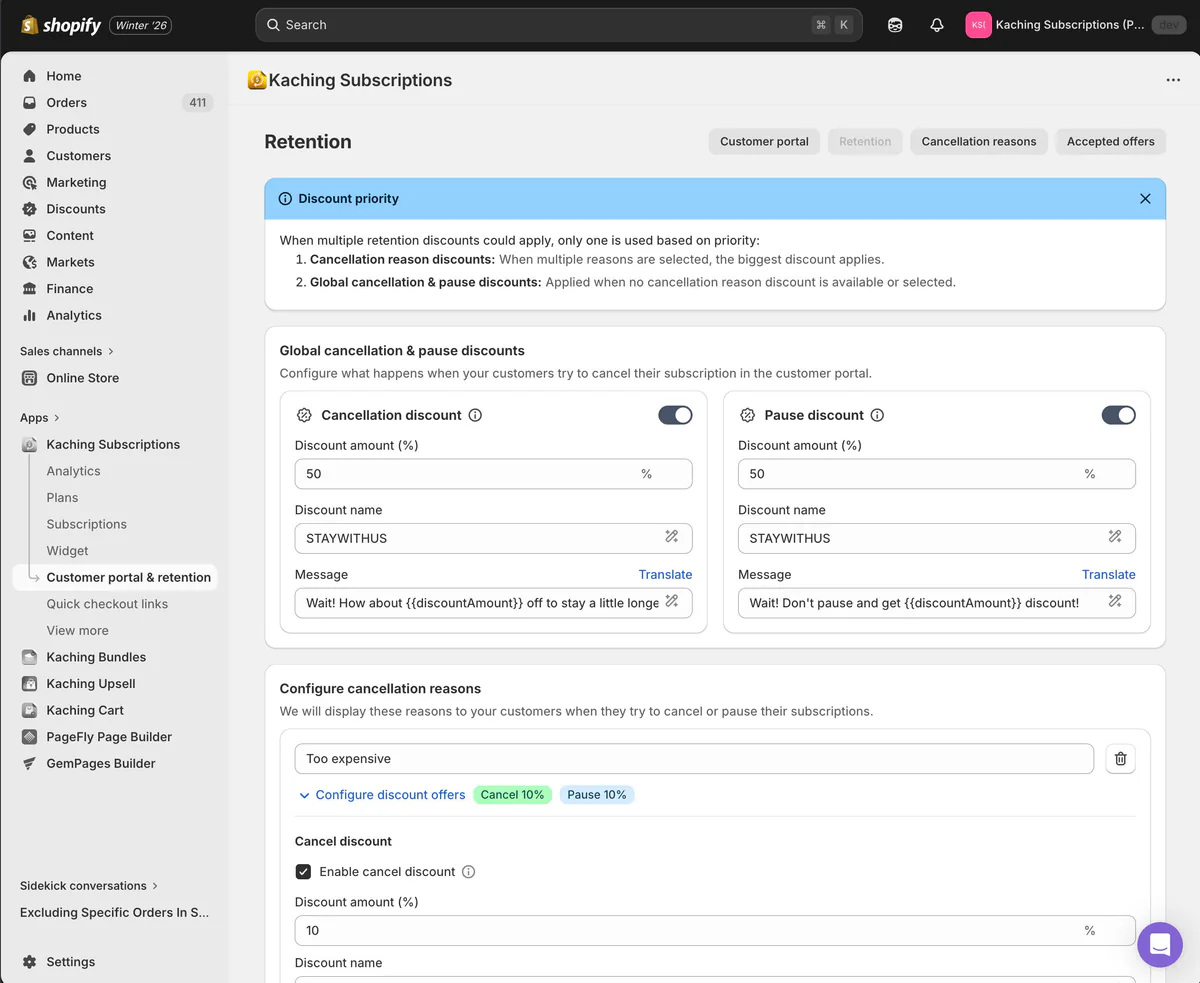Expand the Apps section chevron
Viewport: 1200px width, 983px height.
57,418
